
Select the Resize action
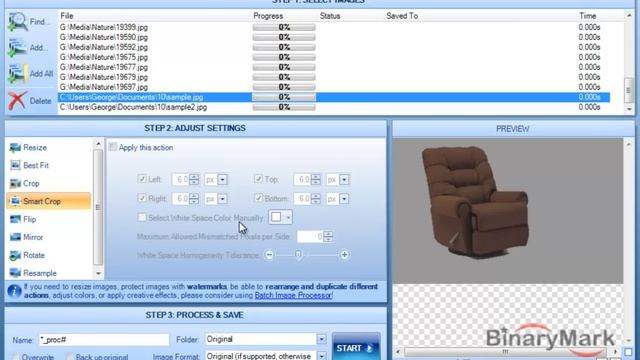(x=48, y=148)
